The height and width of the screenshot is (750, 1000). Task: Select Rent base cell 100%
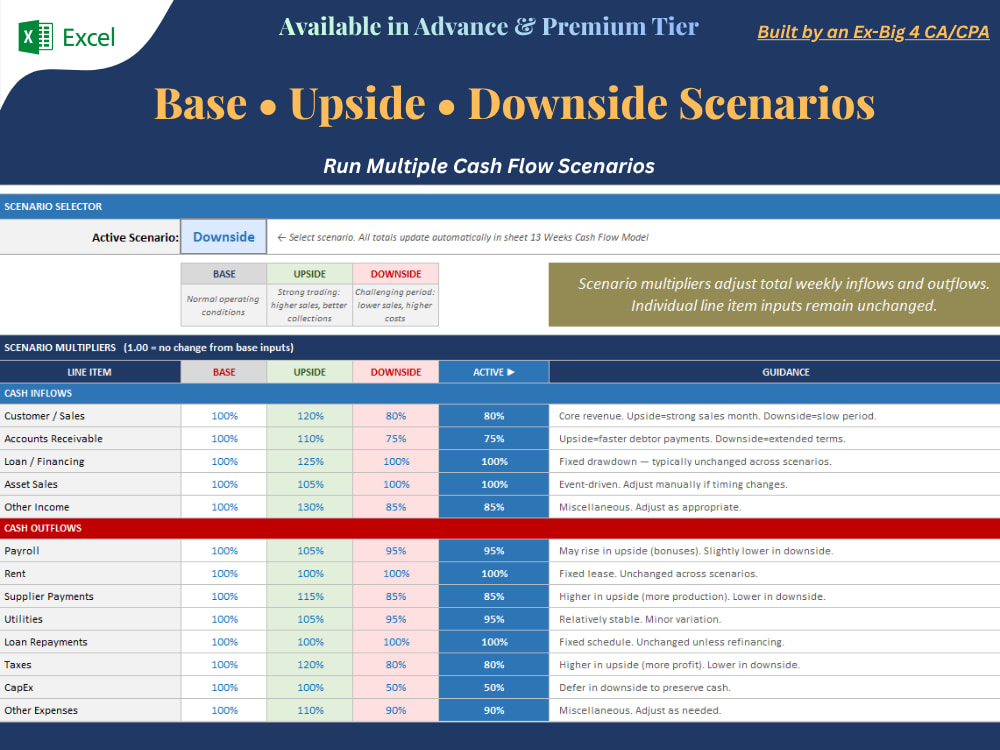(224, 573)
